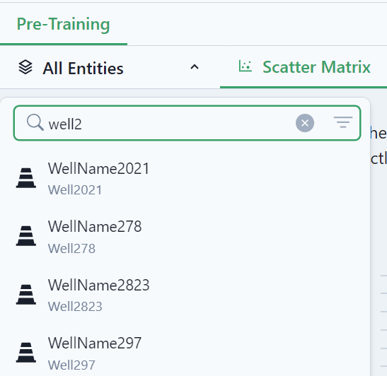
Task: Click the All Entities layers icon
Action: click(25, 67)
